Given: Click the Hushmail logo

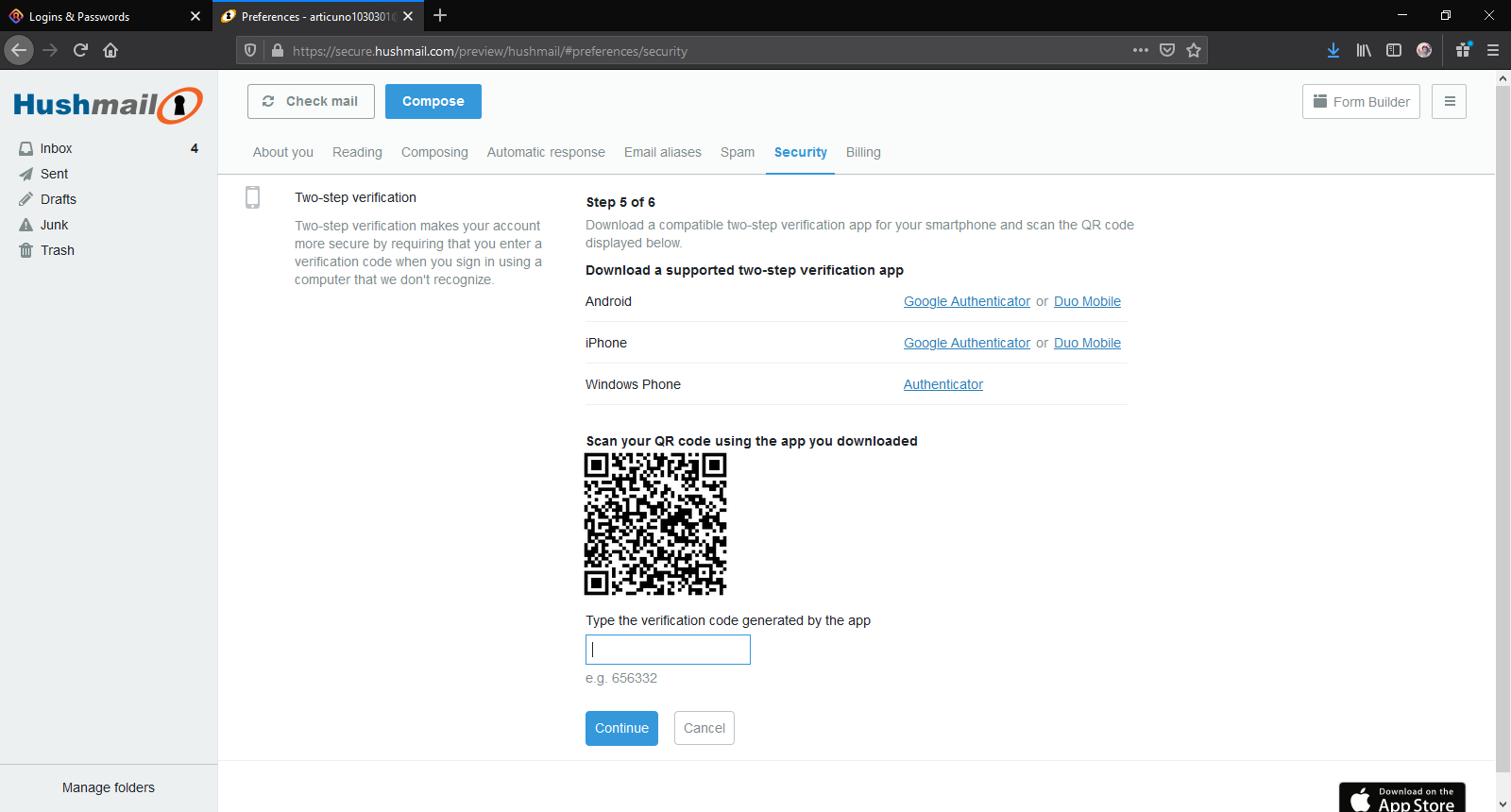Looking at the screenshot, I should (108, 105).
